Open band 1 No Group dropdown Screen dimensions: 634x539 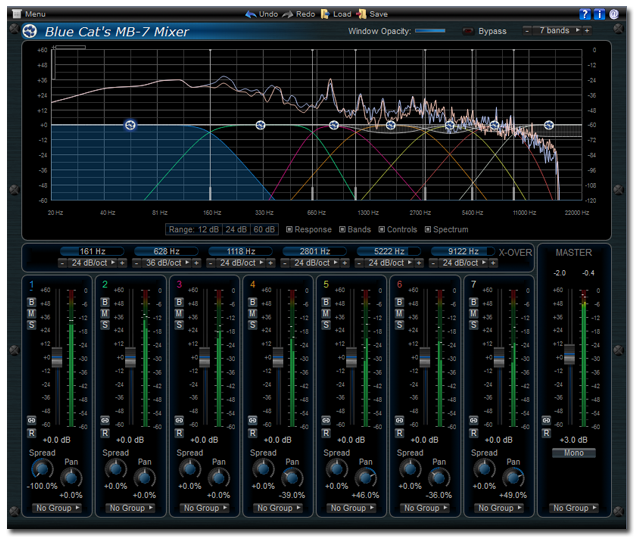pos(57,508)
